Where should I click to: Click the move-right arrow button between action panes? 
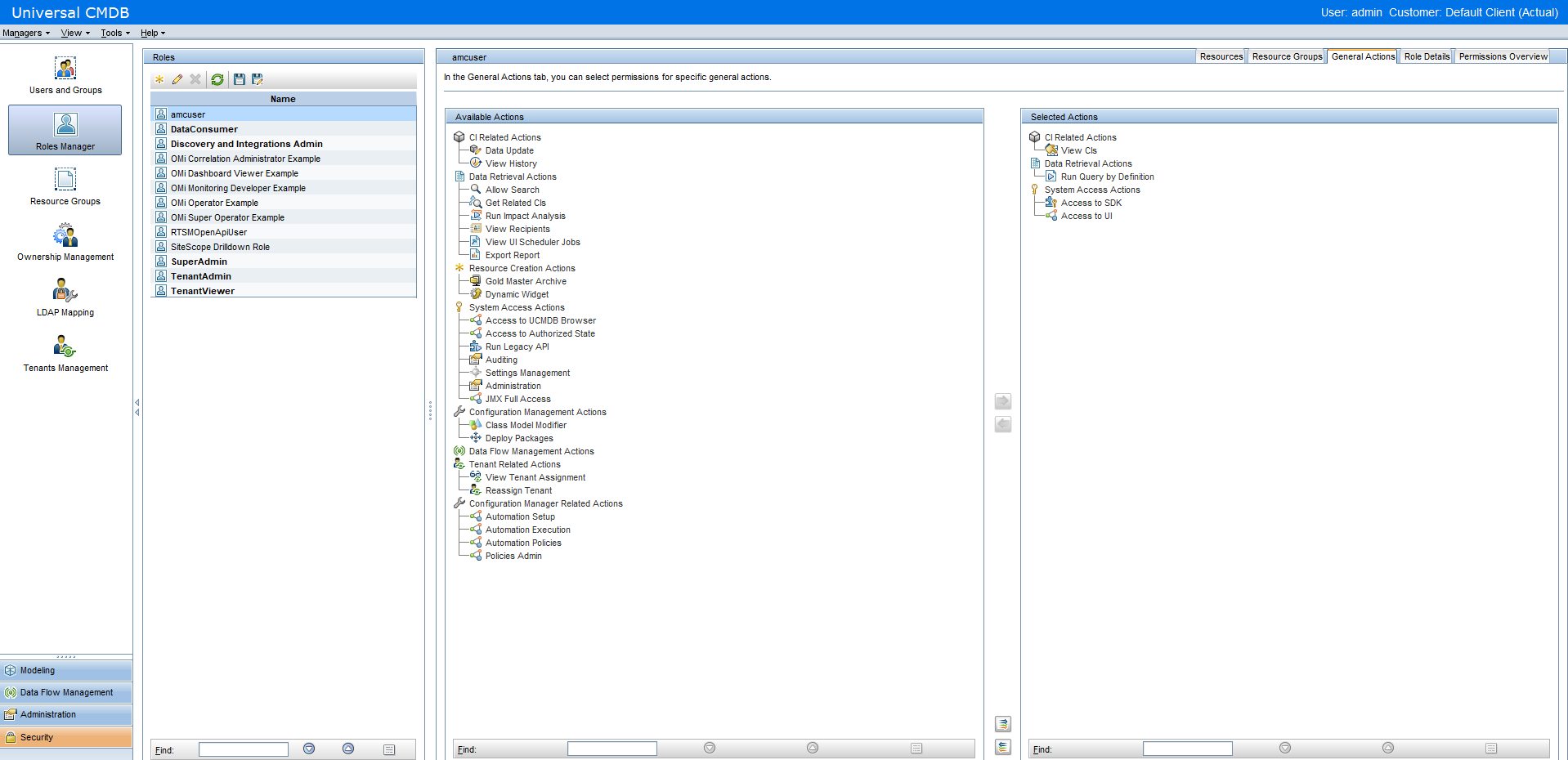1003,401
